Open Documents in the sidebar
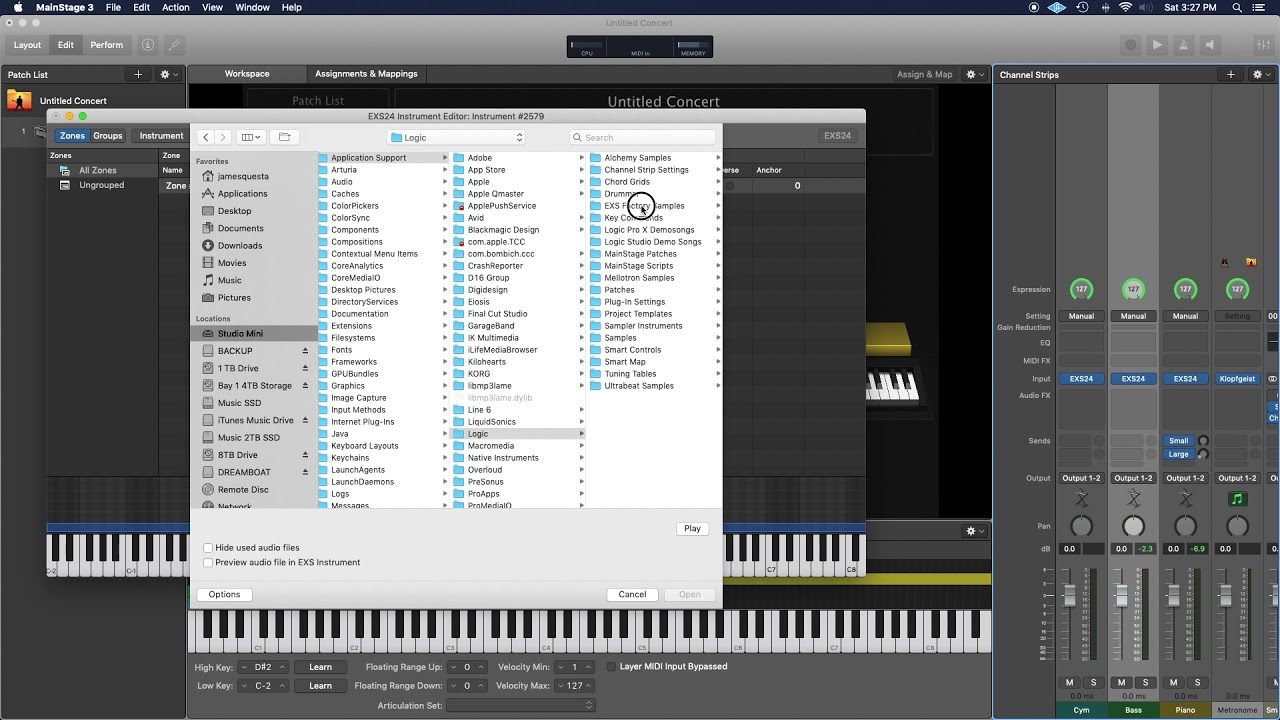1280x720 pixels. point(240,228)
